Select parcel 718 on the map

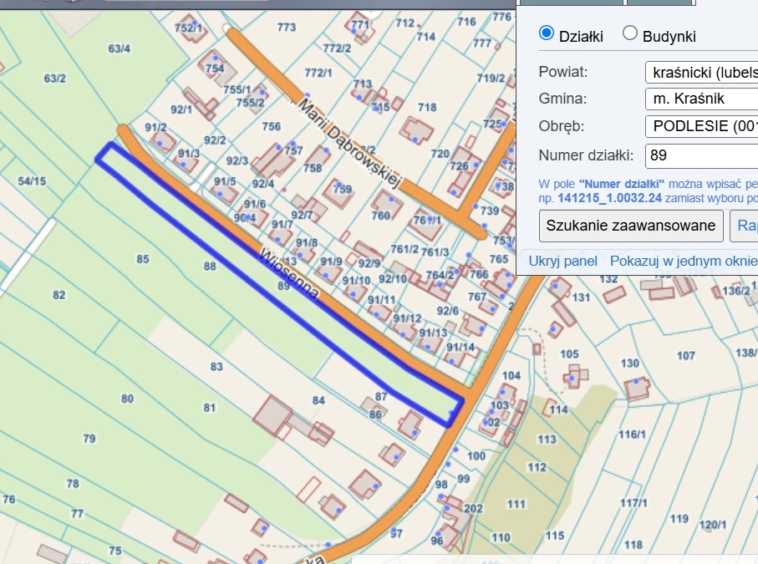427,107
